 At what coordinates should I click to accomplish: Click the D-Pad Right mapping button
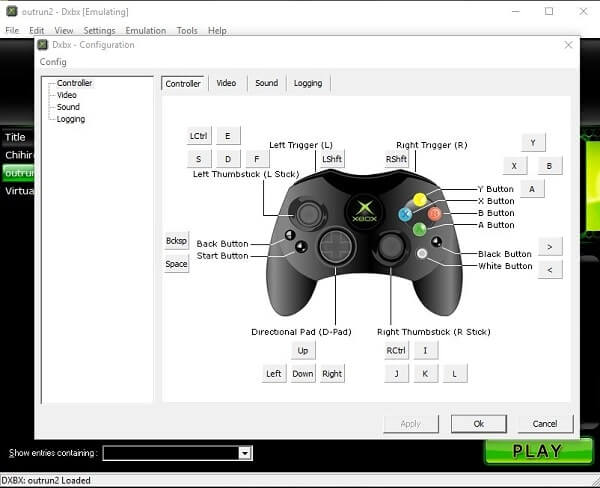tap(332, 374)
